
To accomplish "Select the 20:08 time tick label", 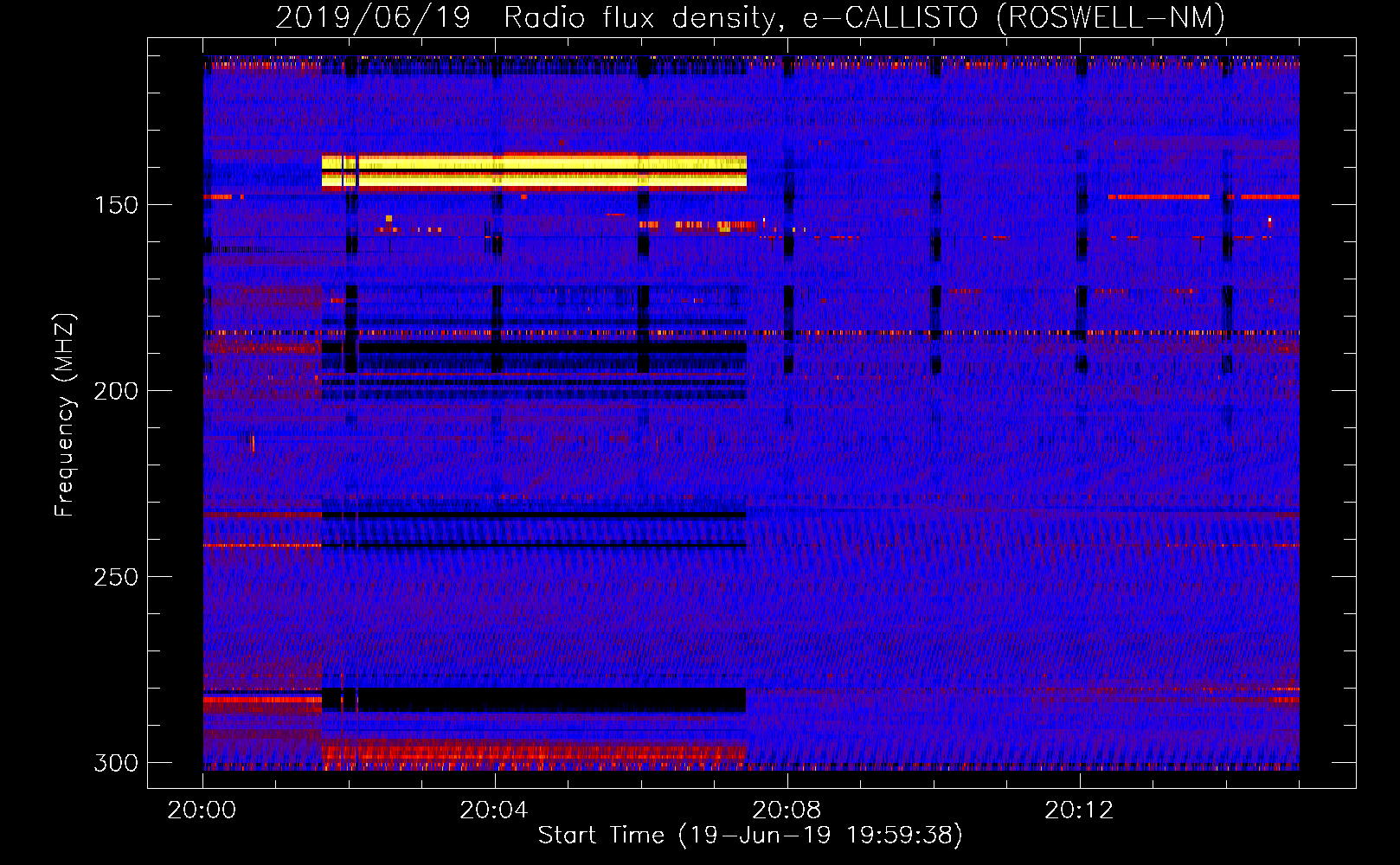I will click(x=786, y=811).
